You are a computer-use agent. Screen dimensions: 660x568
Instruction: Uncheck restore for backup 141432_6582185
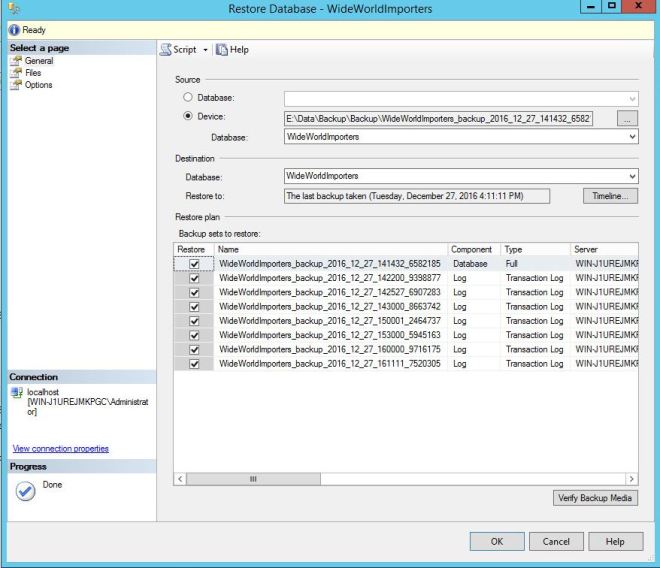pos(194,264)
